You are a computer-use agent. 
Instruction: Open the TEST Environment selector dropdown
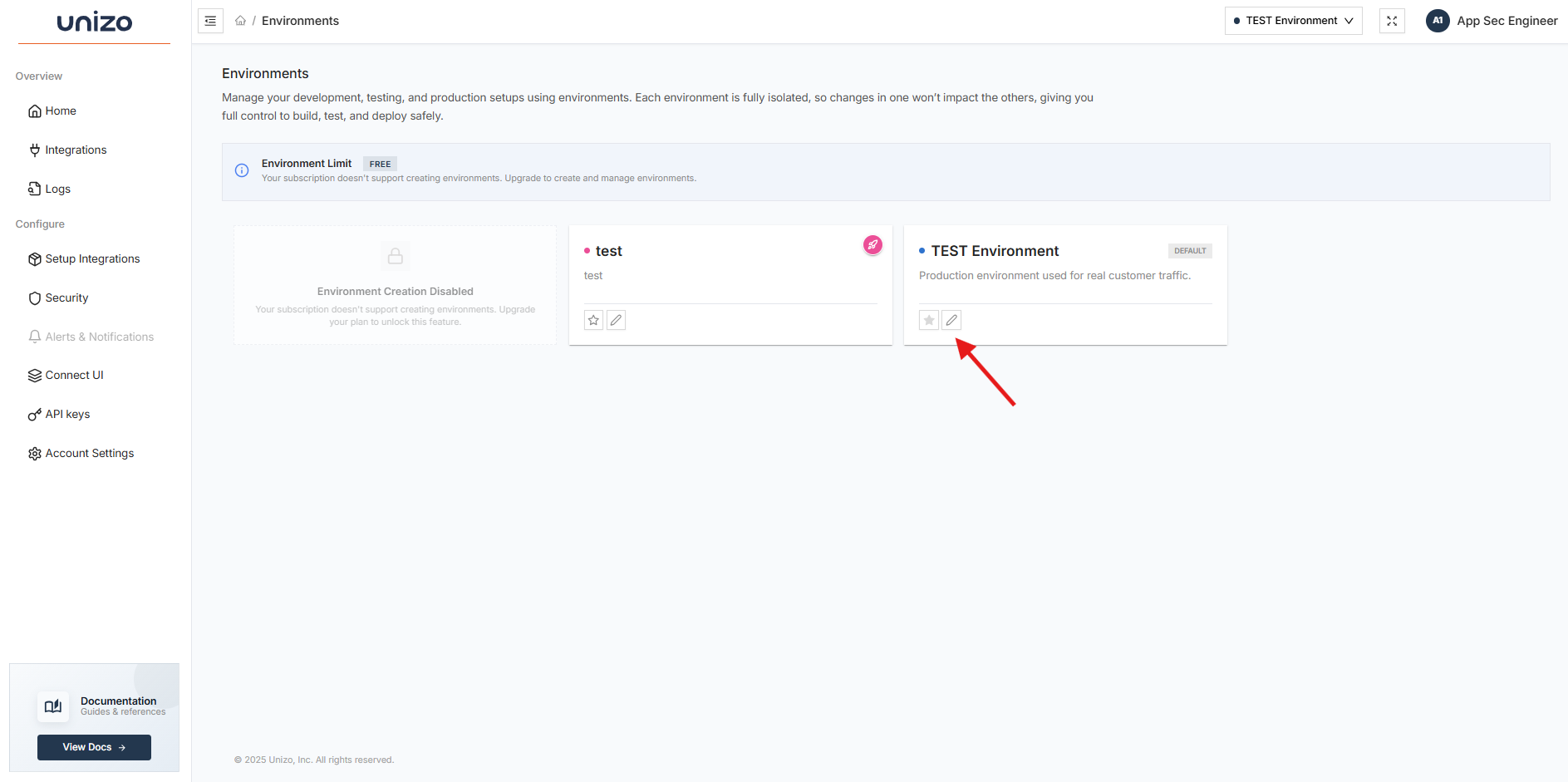point(1293,21)
